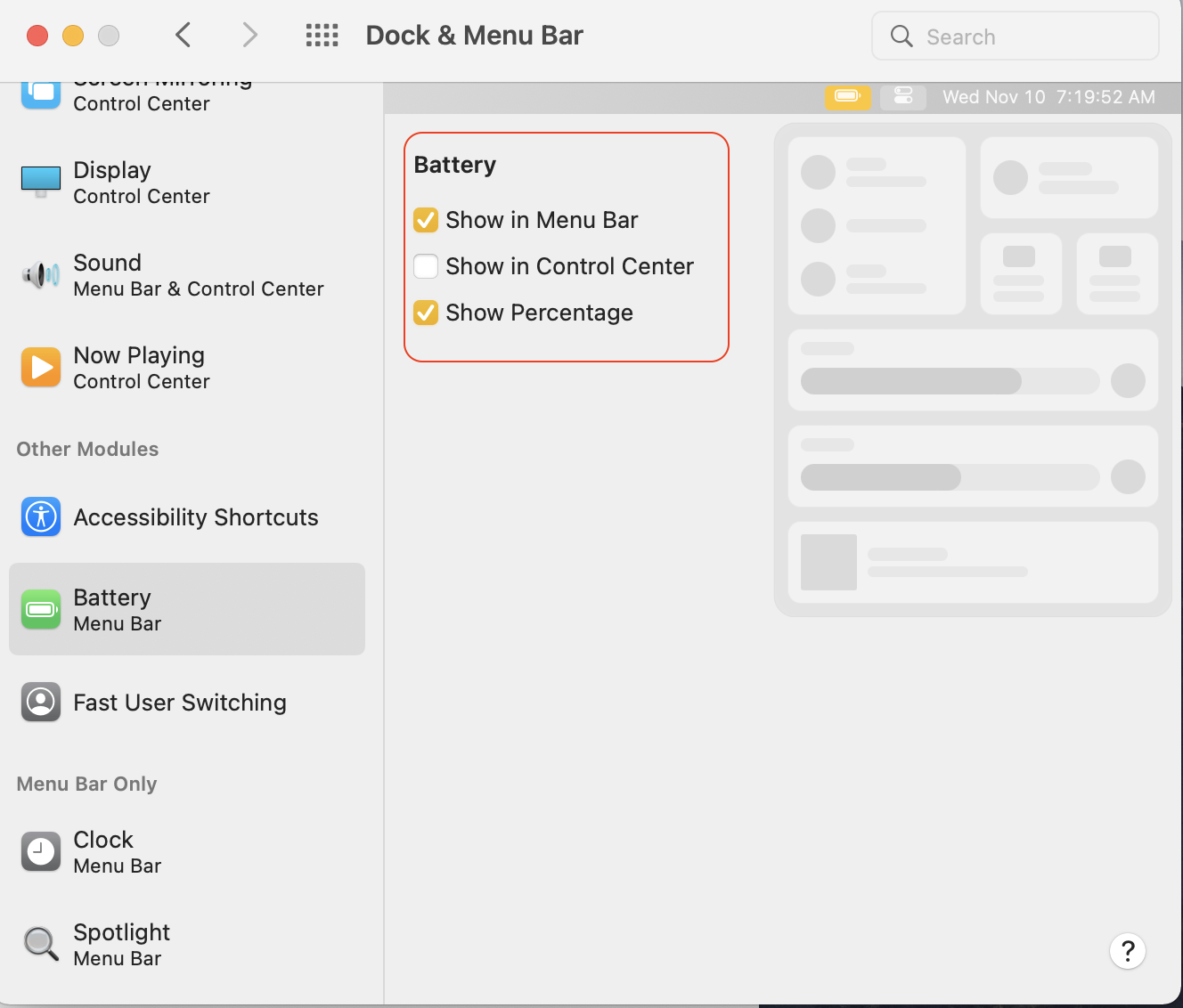Screen dimensions: 1183x1008
Task: Click the Battery heading in settings pane
Action: tap(455, 165)
